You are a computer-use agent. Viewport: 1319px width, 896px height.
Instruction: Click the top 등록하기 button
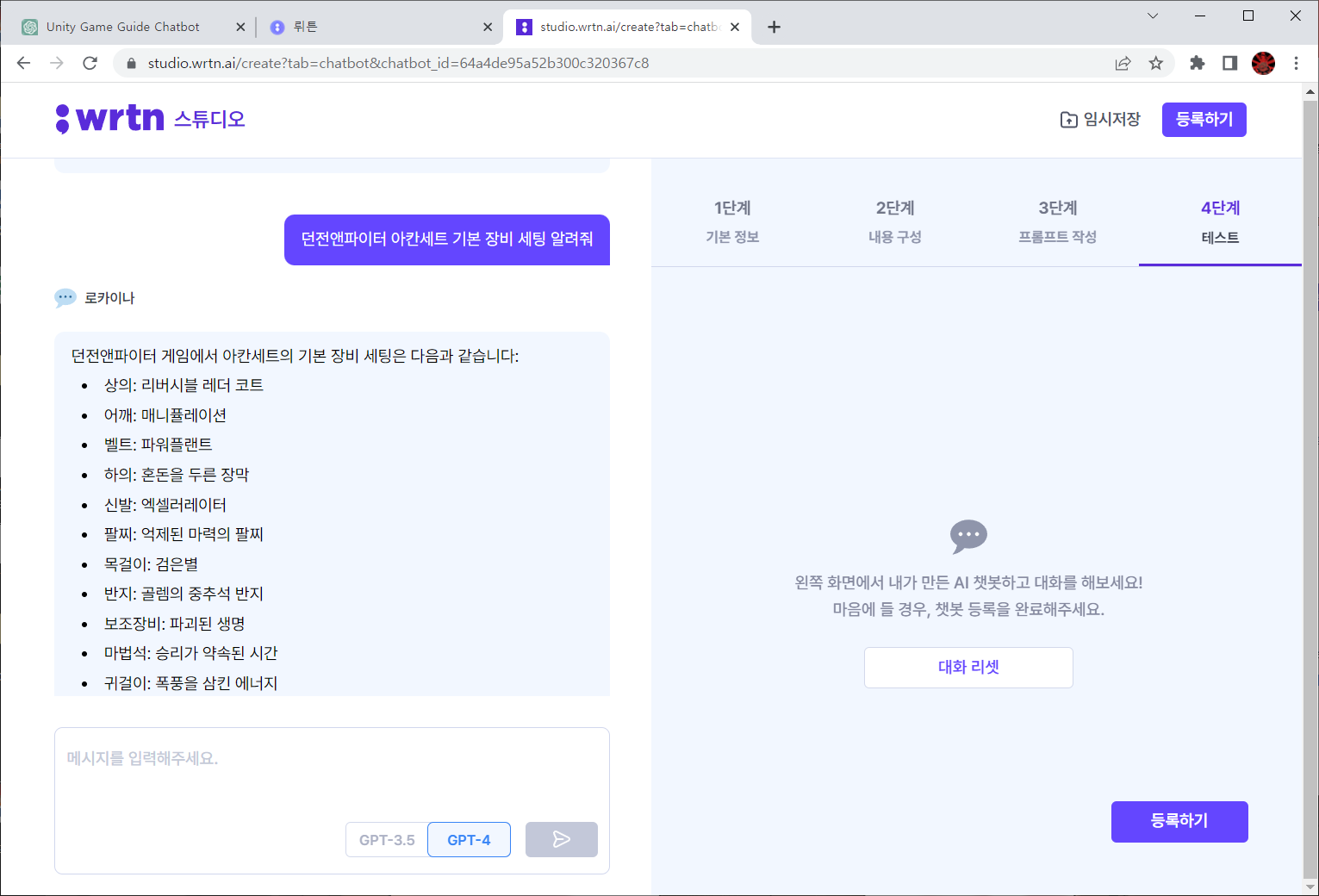1204,120
